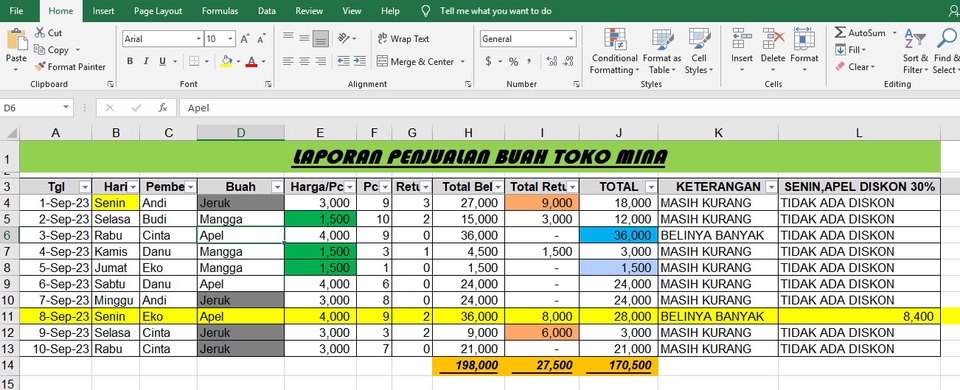The height and width of the screenshot is (390, 960).
Task: Open filter dropdown for the TOTAL column
Action: click(x=651, y=187)
